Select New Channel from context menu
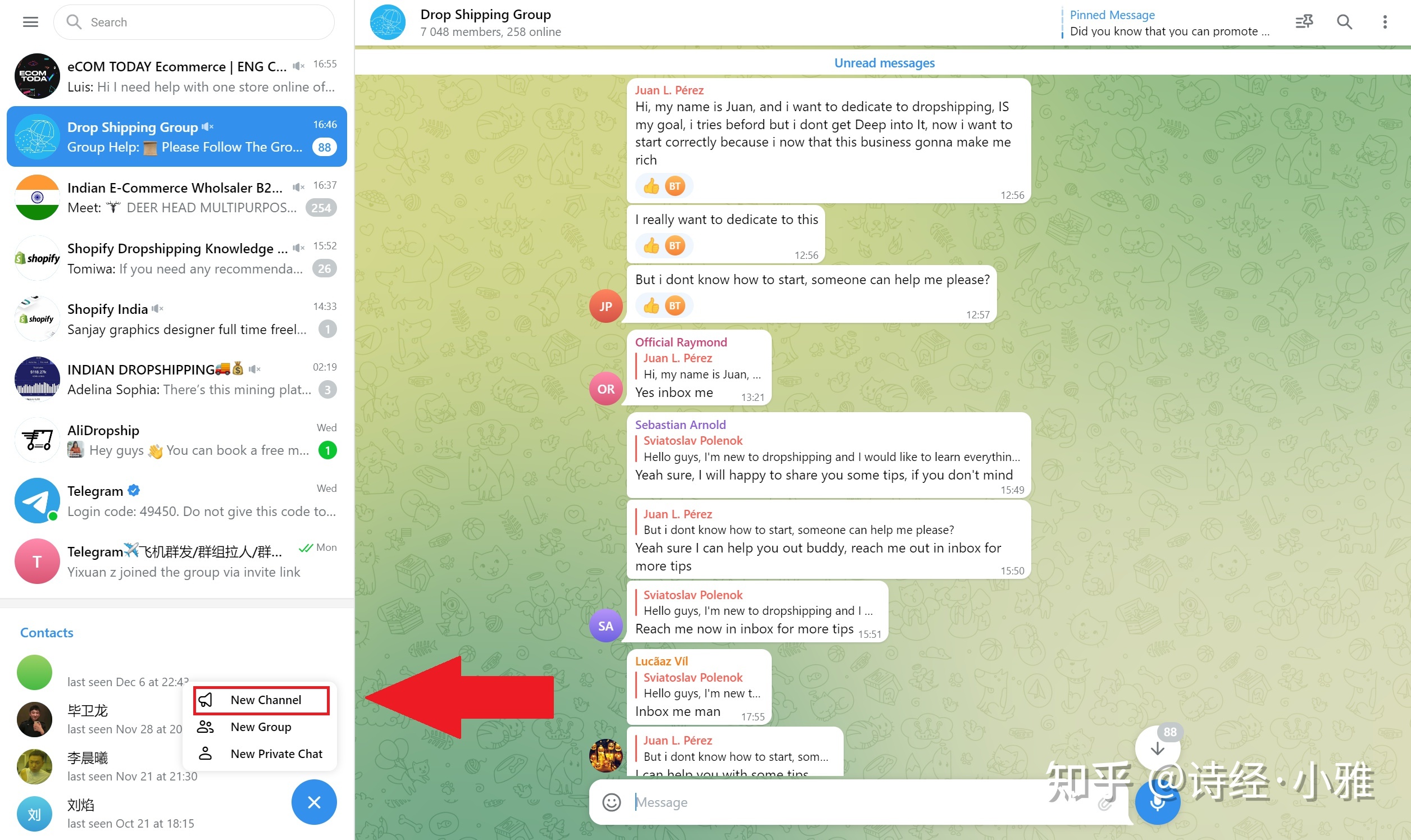 click(263, 699)
